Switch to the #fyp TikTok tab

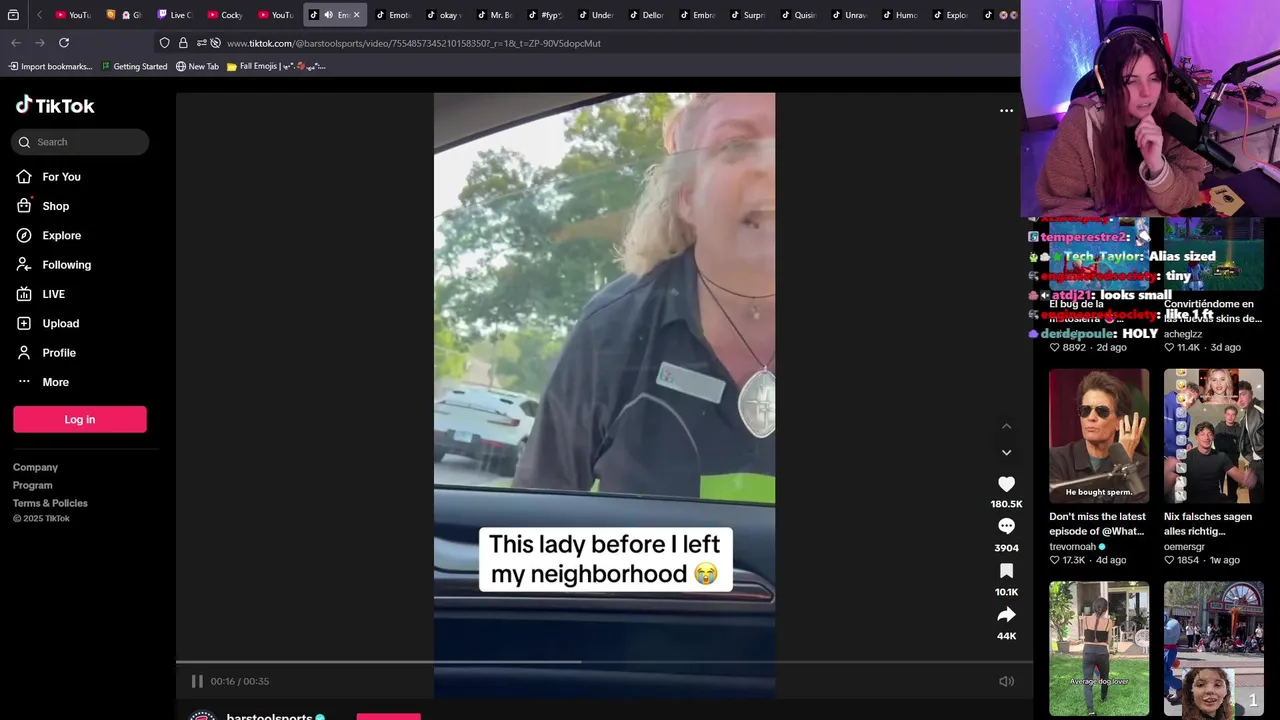pyautogui.click(x=544, y=15)
